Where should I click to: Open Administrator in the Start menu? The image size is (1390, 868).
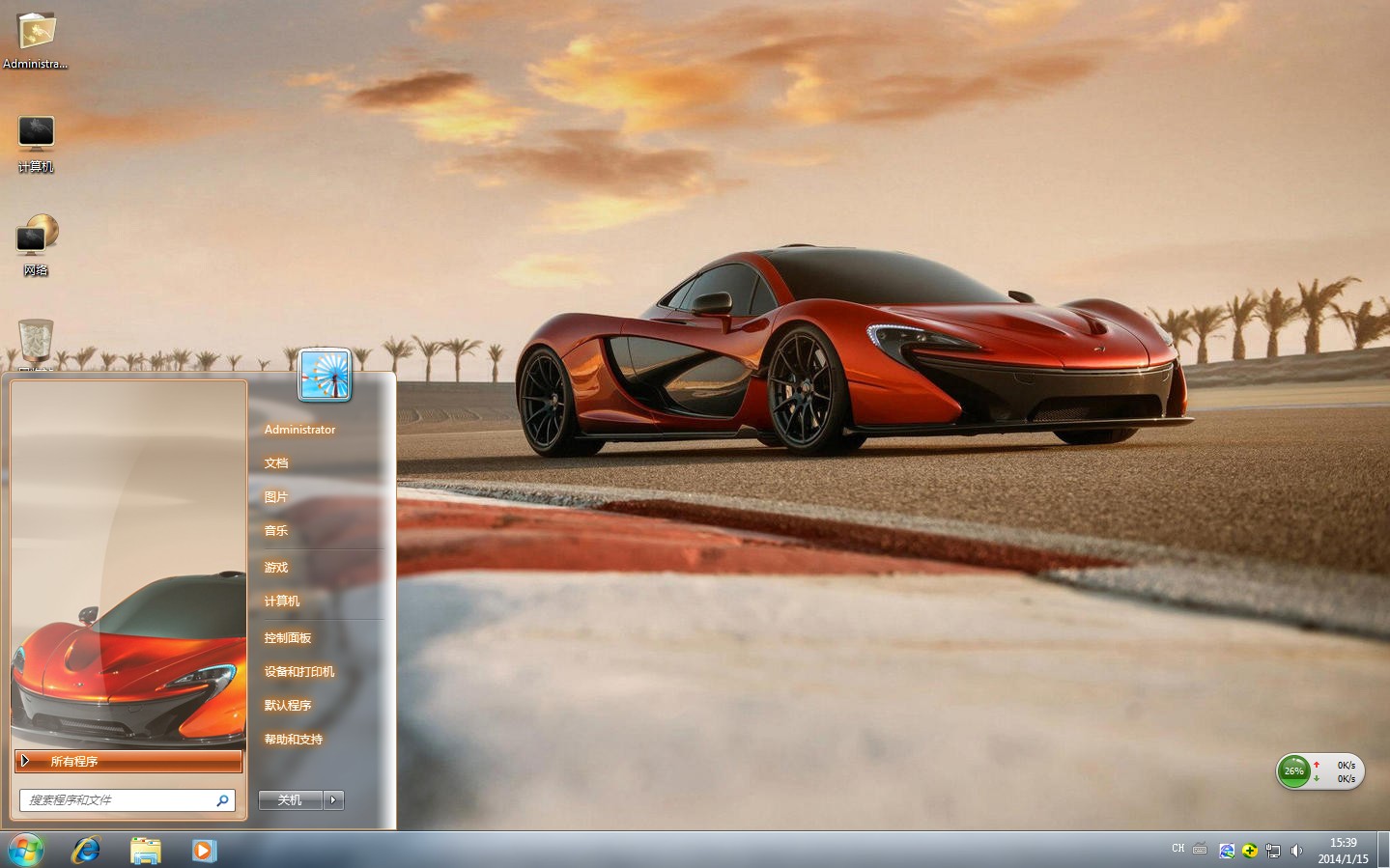pyautogui.click(x=300, y=430)
